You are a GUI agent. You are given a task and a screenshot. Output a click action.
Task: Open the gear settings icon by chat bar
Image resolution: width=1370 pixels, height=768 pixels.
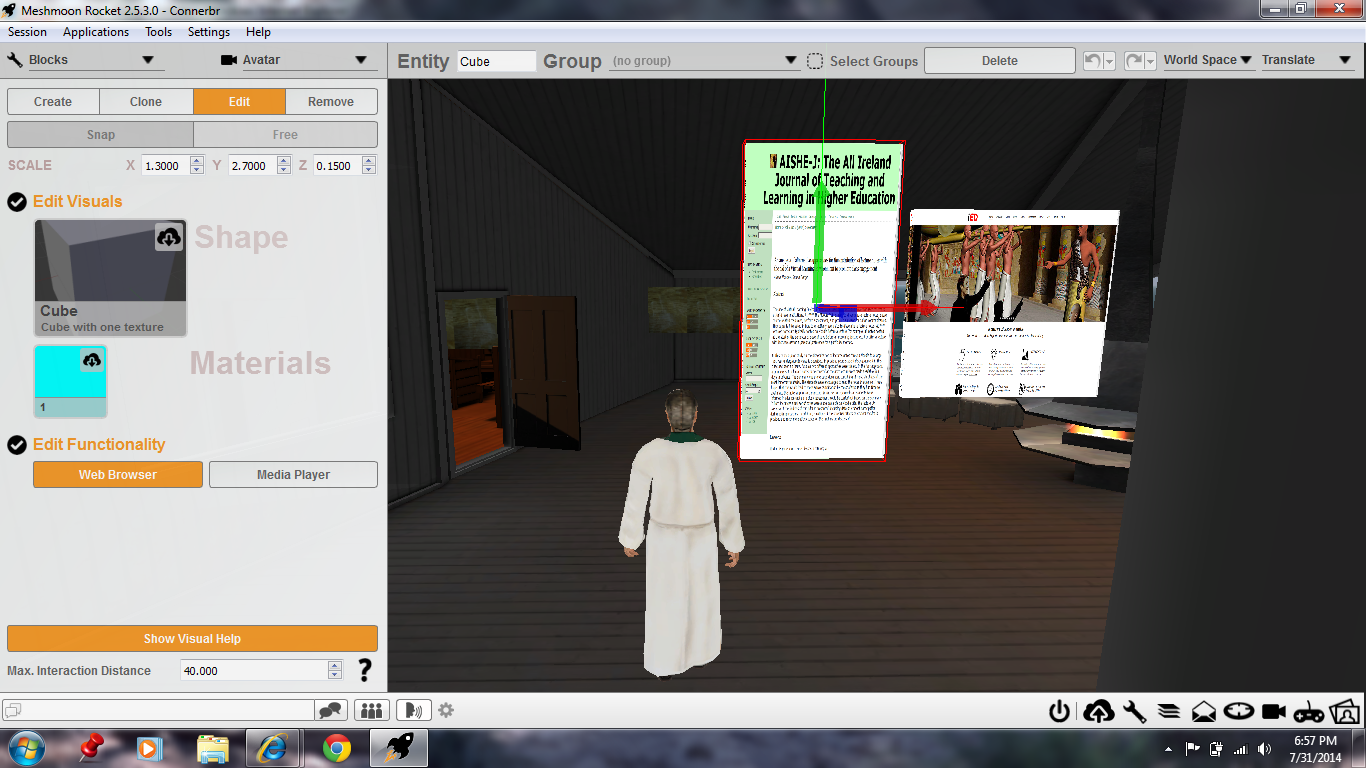click(x=446, y=711)
